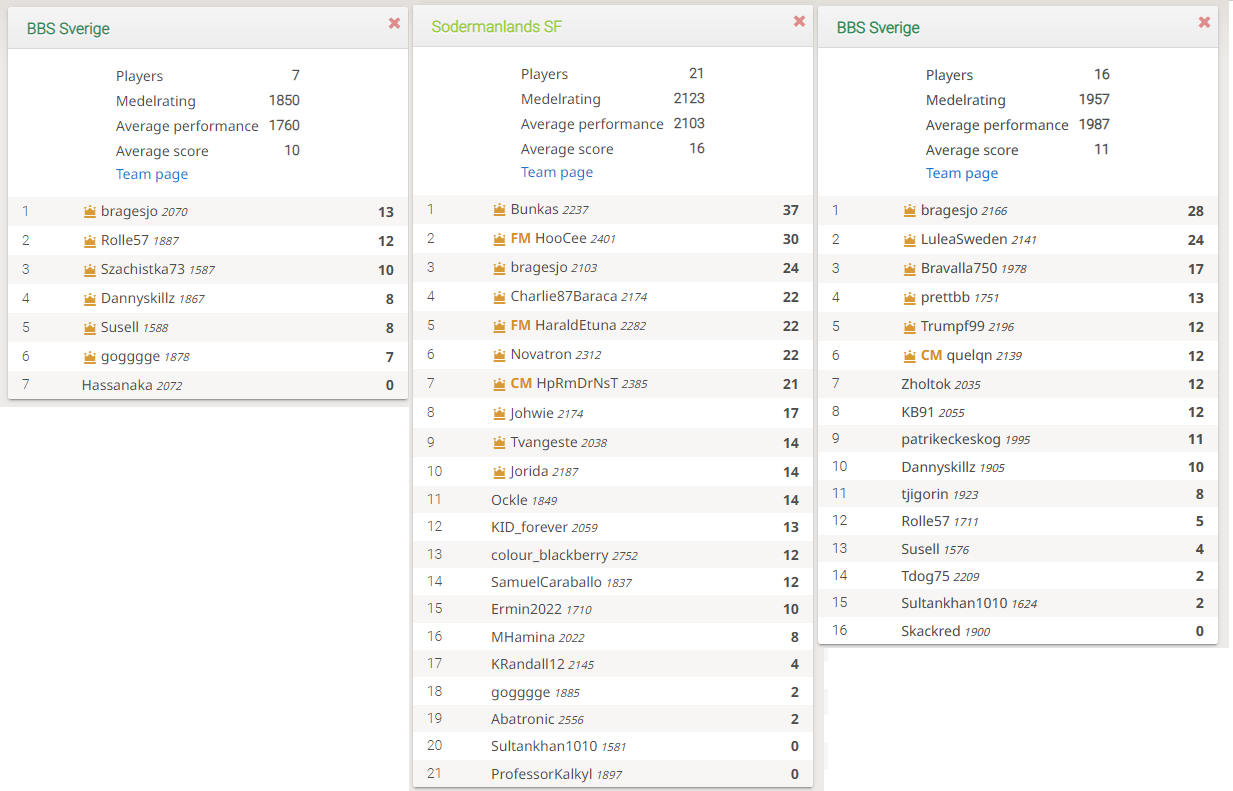1233x791 pixels.
Task: Click the crown icon next to Bunkas
Action: click(499, 209)
